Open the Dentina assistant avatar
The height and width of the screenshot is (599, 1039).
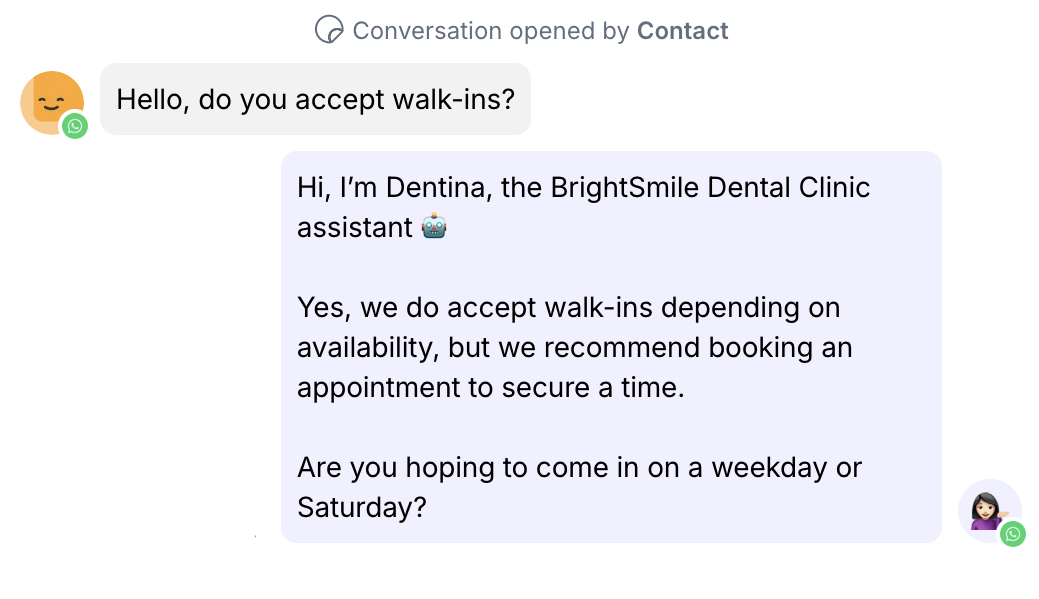[986, 509]
